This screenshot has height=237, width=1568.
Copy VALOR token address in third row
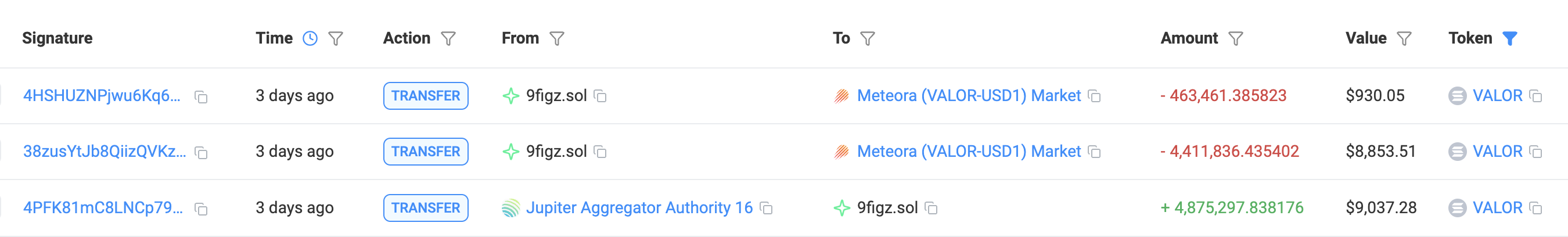[x=1535, y=209]
